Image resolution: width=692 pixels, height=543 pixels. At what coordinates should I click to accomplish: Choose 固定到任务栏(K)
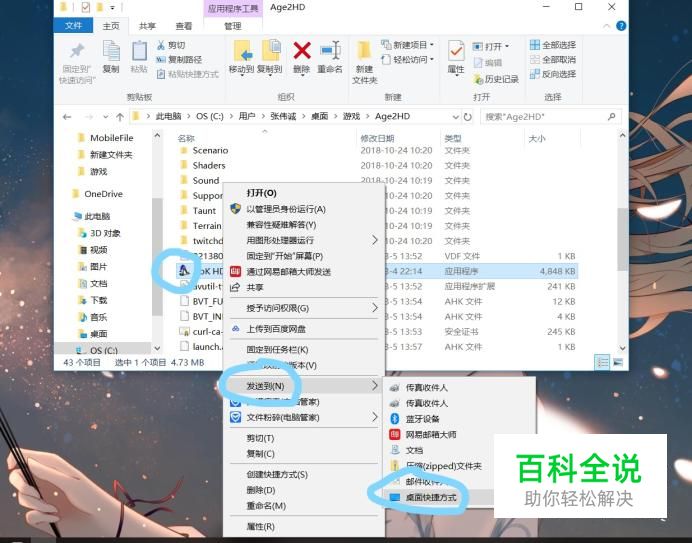(x=277, y=350)
